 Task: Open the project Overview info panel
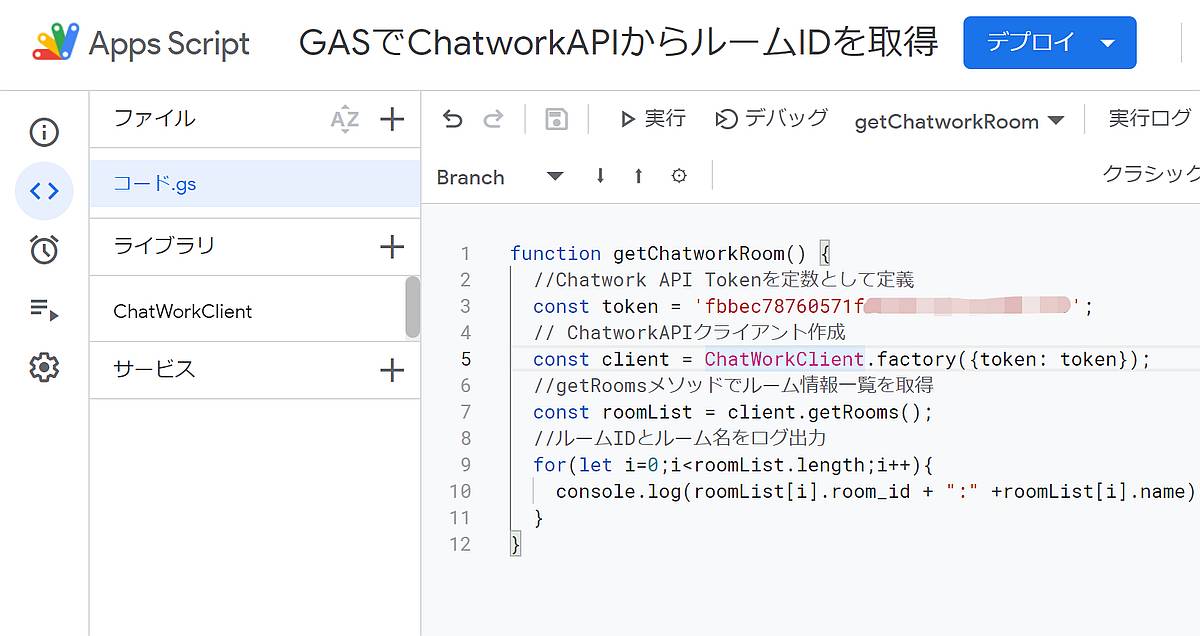coord(43,132)
